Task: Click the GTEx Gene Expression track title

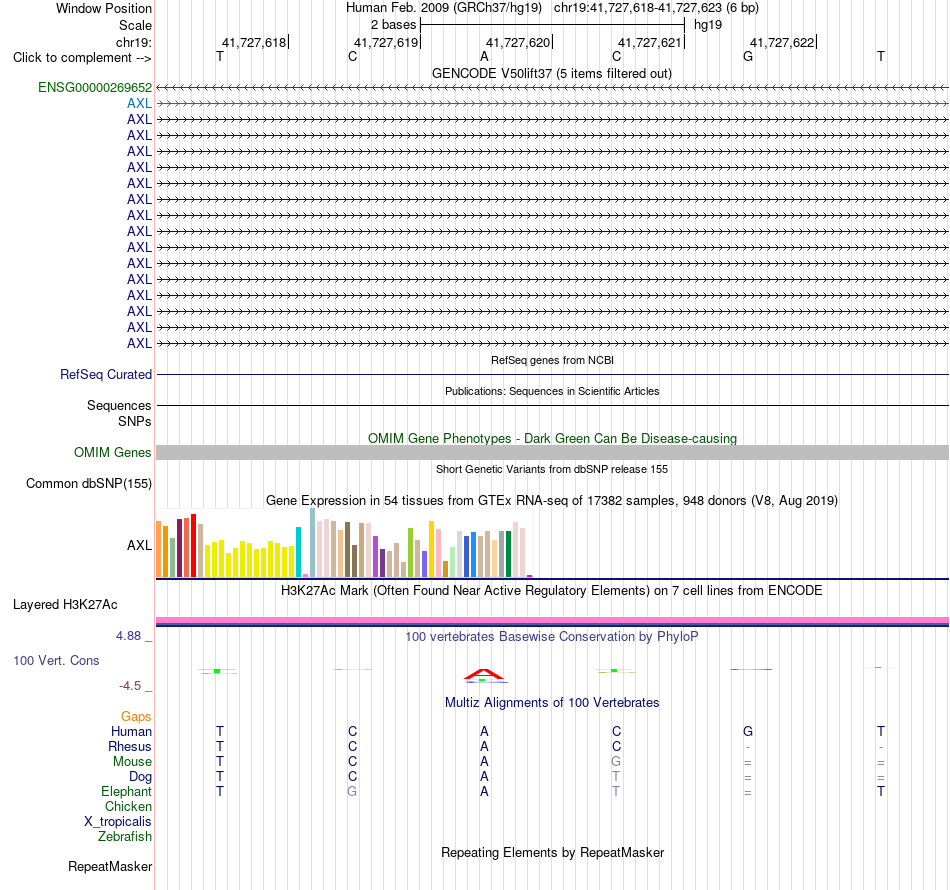Action: tap(552, 500)
